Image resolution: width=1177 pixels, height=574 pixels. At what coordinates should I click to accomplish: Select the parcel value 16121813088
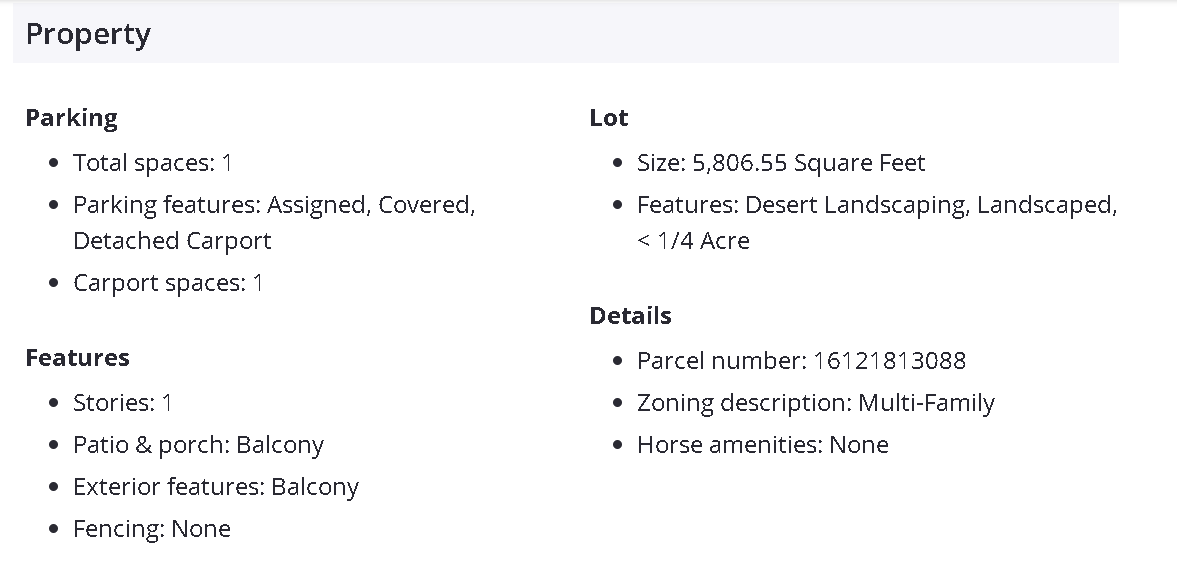pyautogui.click(x=890, y=361)
